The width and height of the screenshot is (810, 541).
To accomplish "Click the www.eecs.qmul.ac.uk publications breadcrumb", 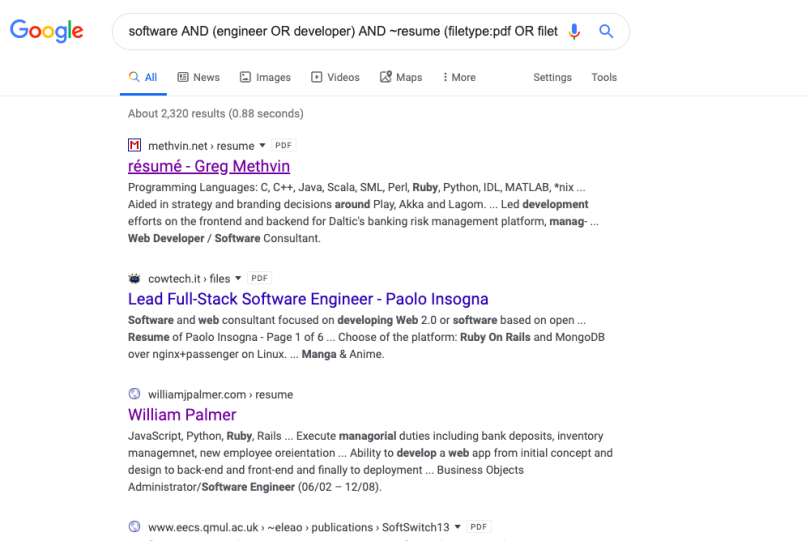I will pyautogui.click(x=299, y=527).
